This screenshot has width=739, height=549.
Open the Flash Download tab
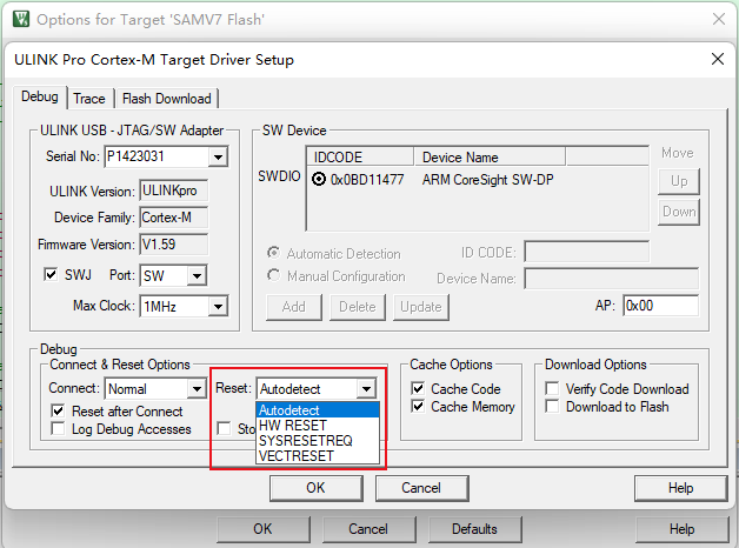(x=166, y=98)
